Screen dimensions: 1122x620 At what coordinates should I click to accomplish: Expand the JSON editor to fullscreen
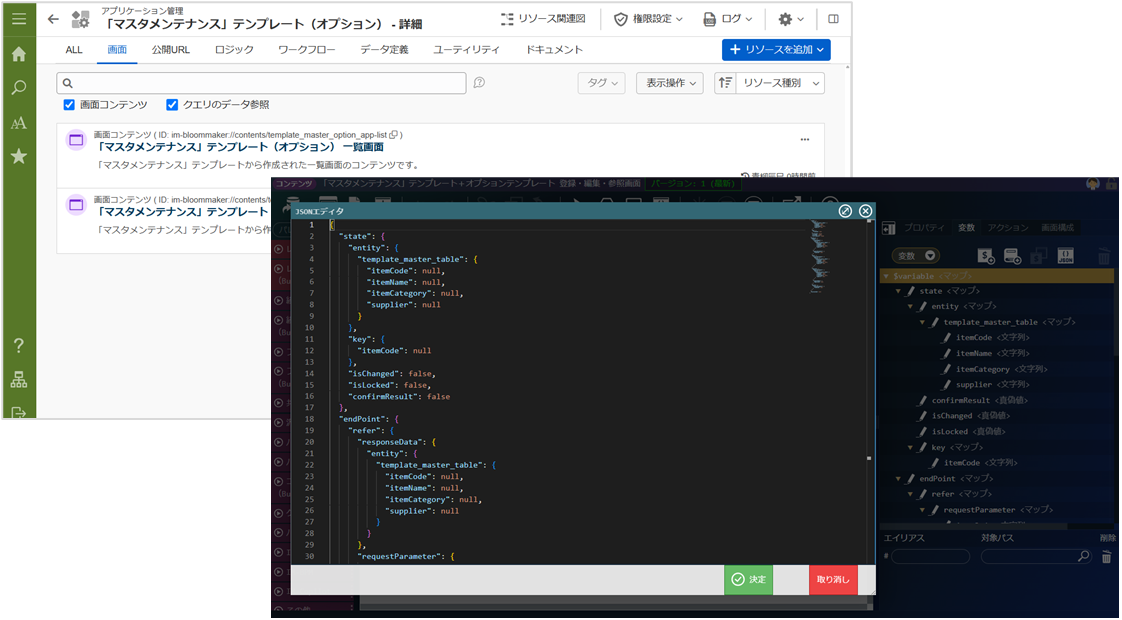point(845,210)
